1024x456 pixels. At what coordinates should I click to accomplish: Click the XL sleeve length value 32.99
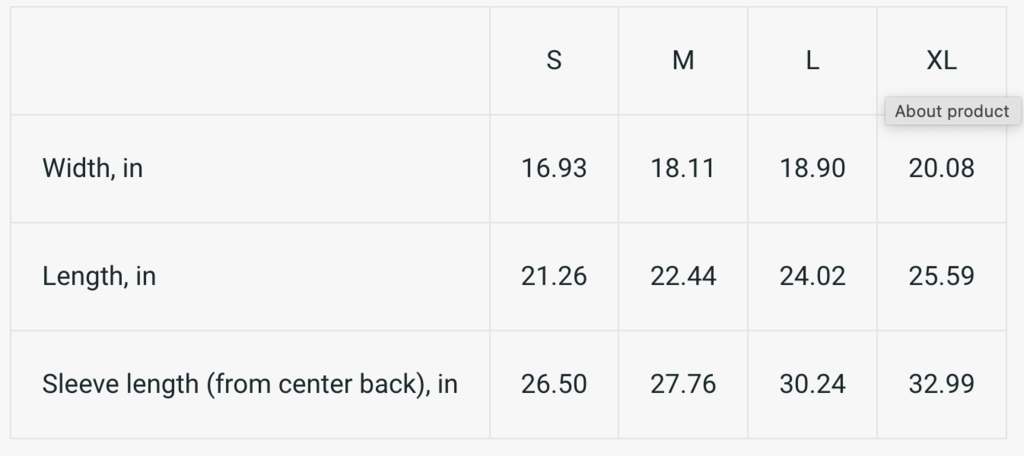941,384
